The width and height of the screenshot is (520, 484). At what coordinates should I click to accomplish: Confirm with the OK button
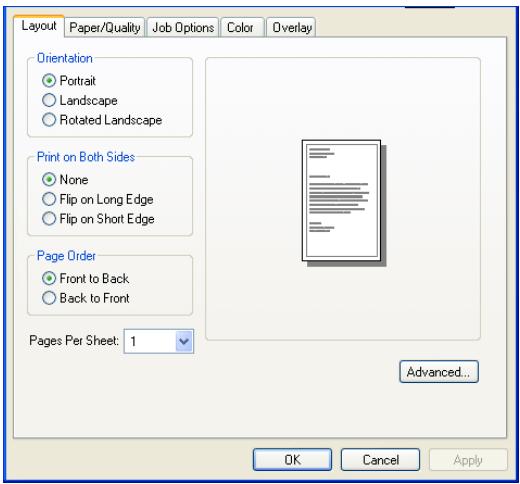point(292,460)
